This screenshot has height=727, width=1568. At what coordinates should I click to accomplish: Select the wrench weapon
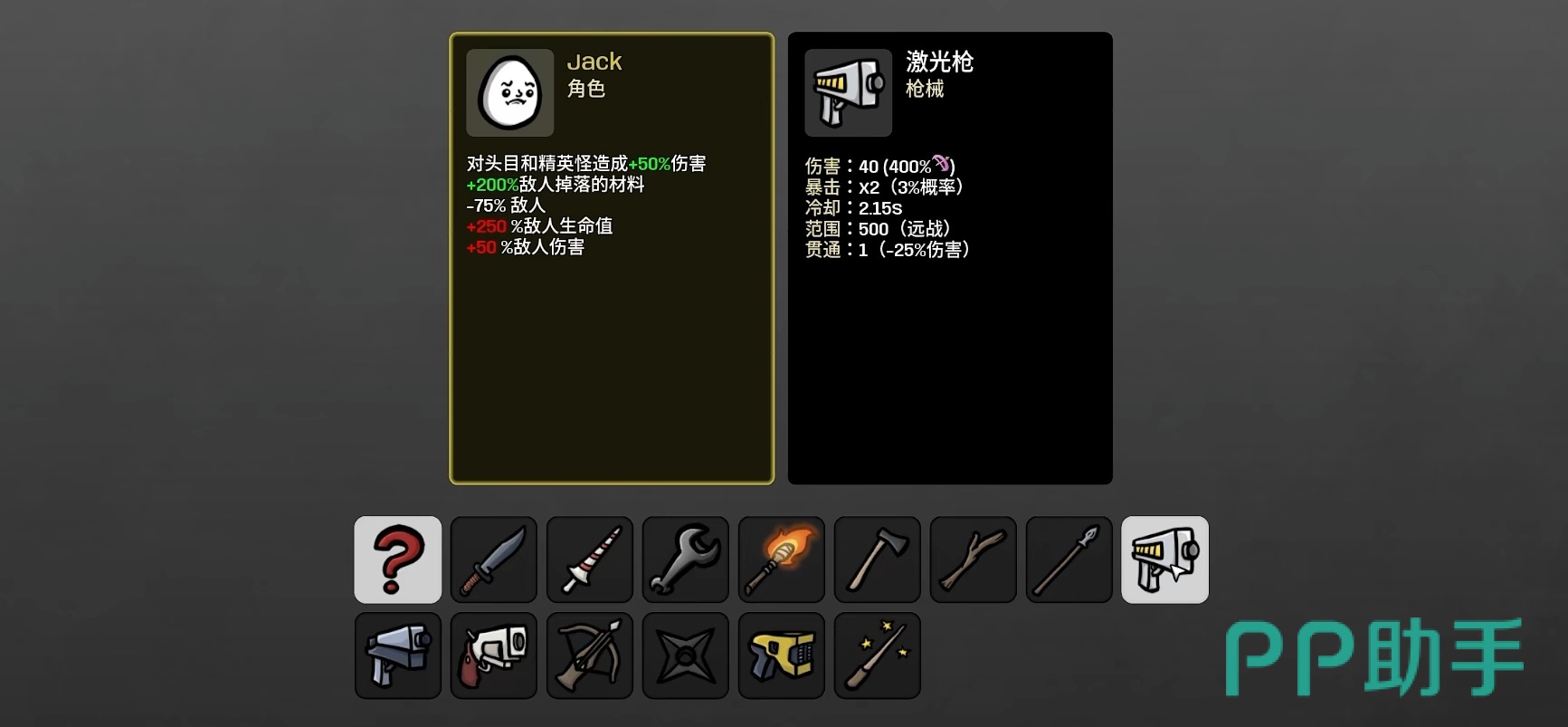pyautogui.click(x=686, y=560)
